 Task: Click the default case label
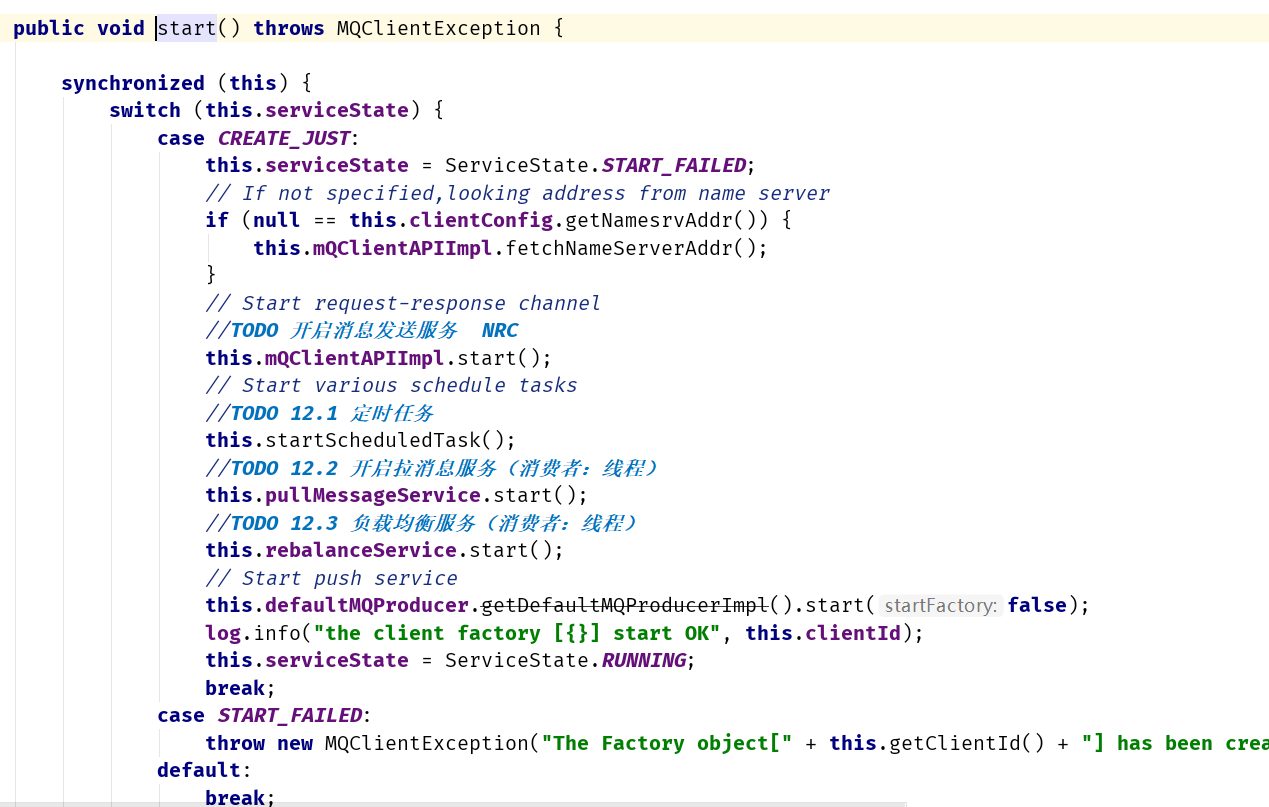(x=199, y=770)
